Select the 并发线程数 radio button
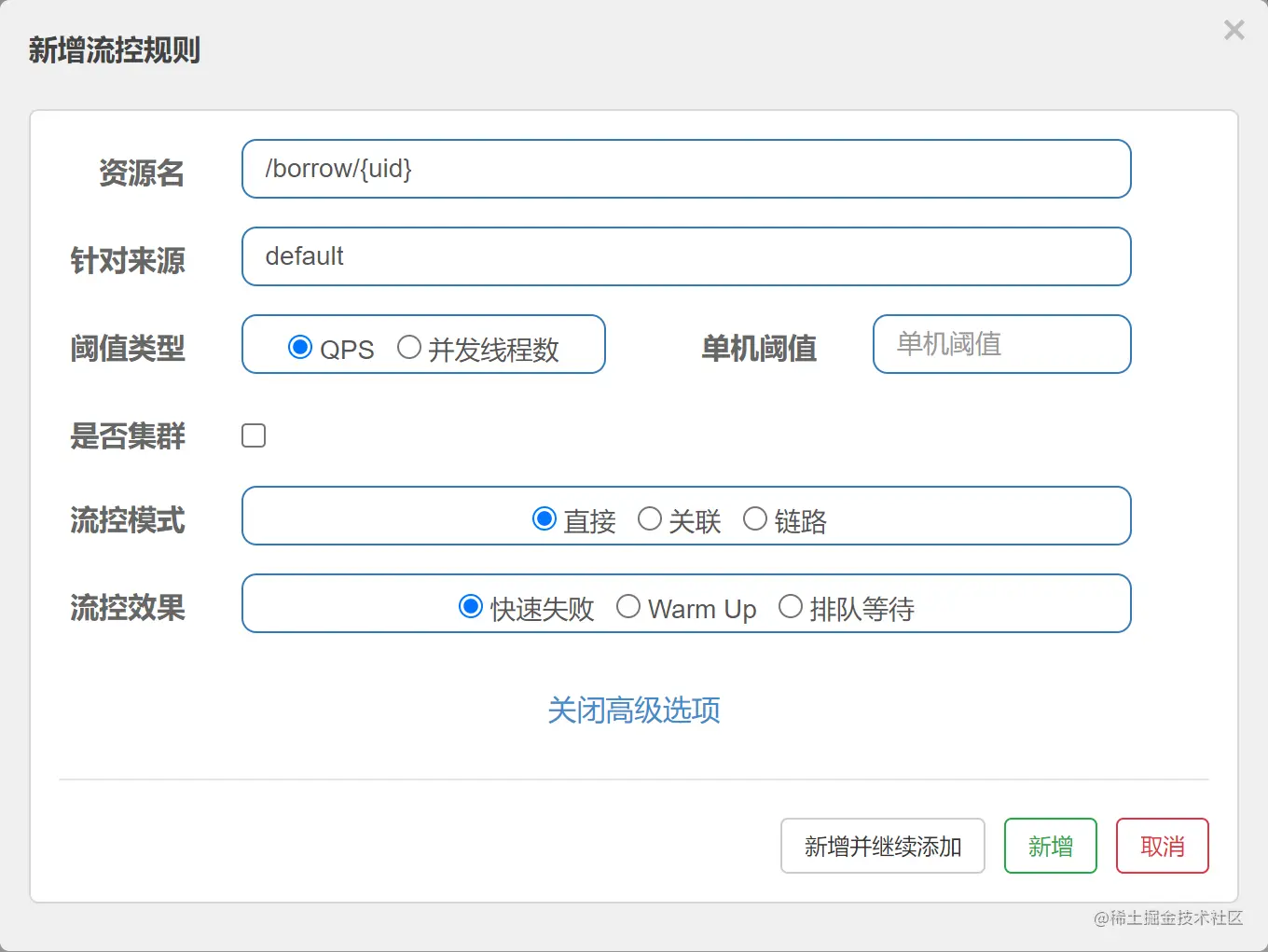Viewport: 1268px width, 952px height. (409, 347)
